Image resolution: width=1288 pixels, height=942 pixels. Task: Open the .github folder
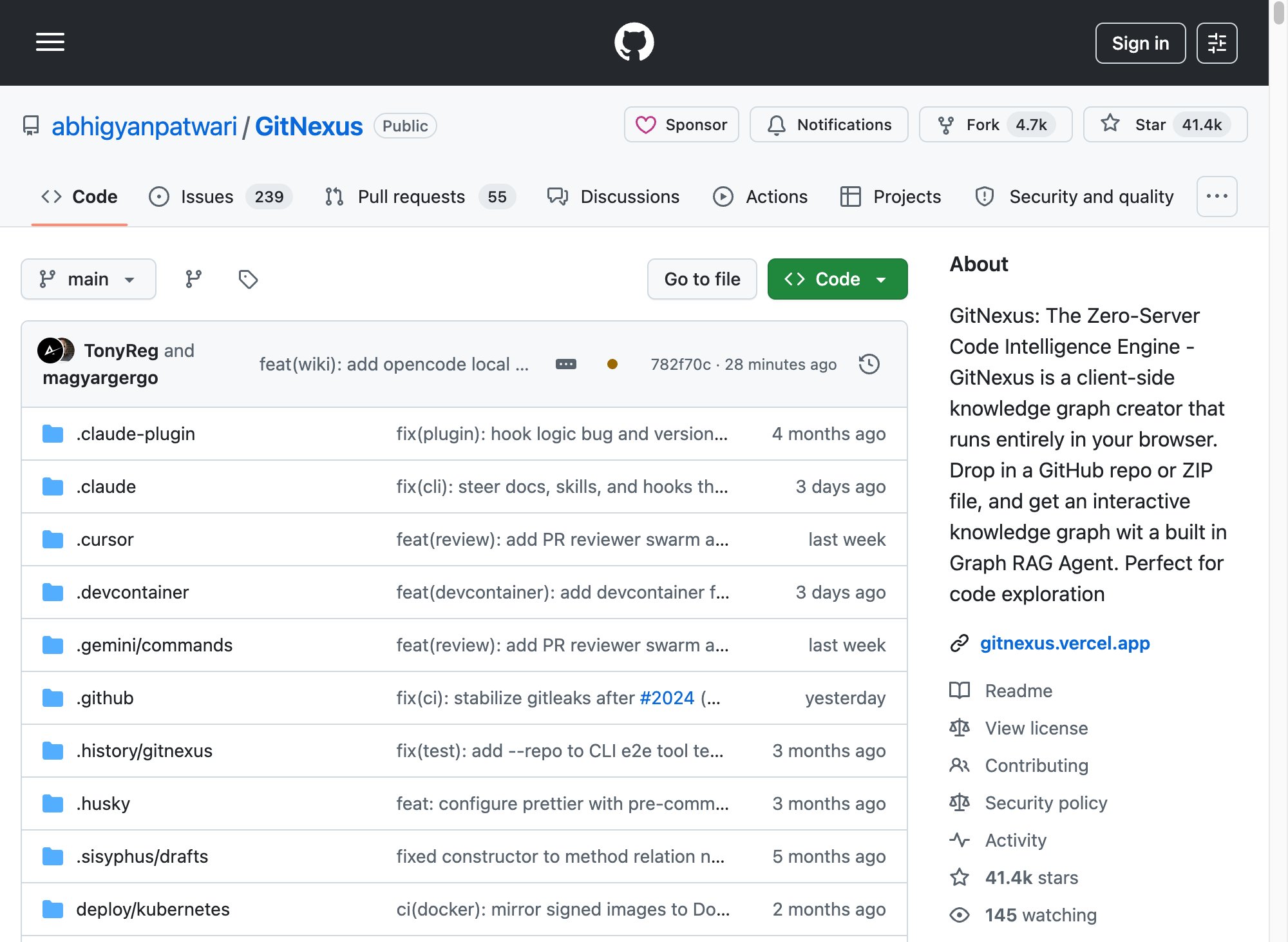(105, 698)
